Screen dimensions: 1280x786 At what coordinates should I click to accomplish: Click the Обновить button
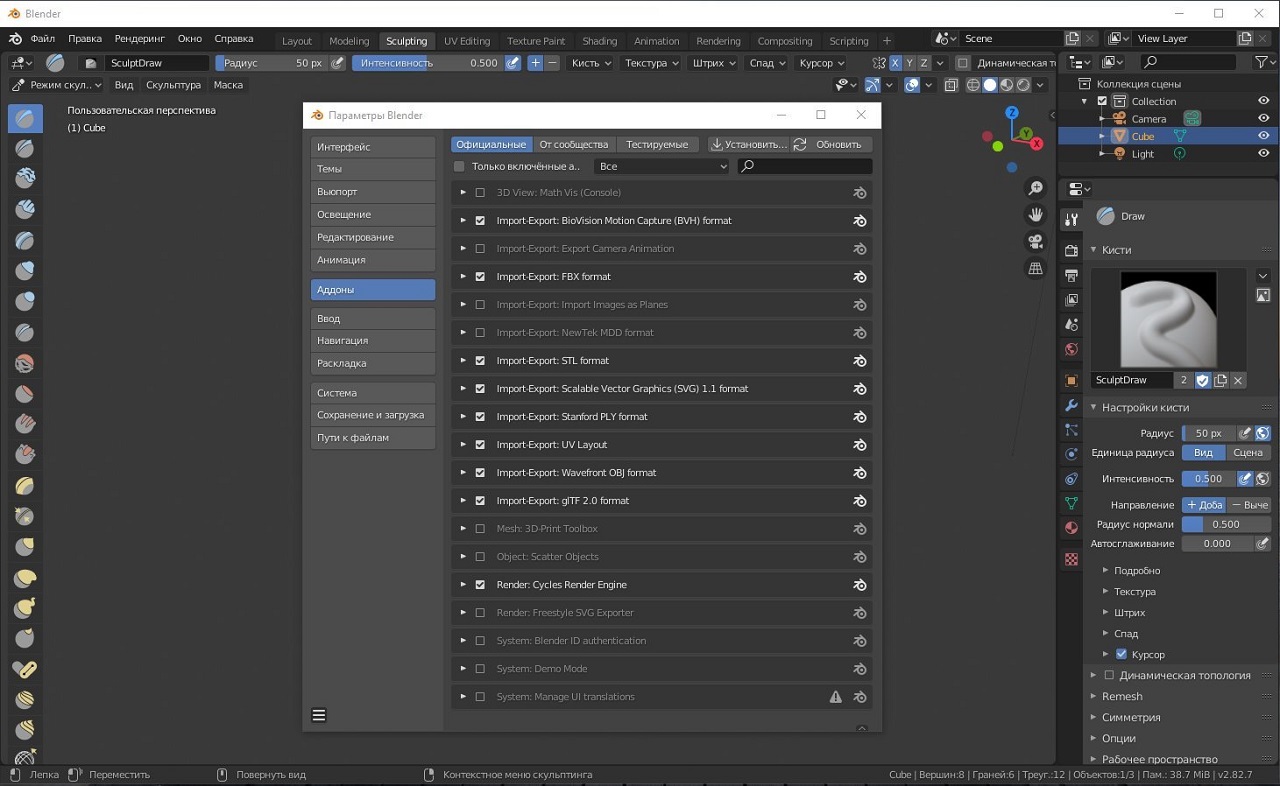coord(829,144)
